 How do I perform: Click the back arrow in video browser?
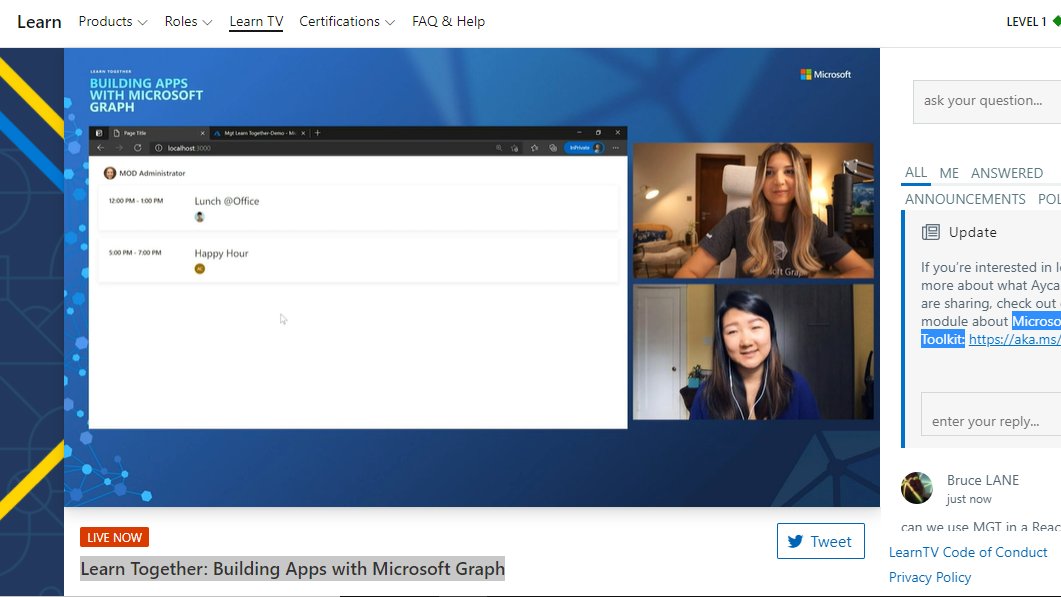pos(100,148)
